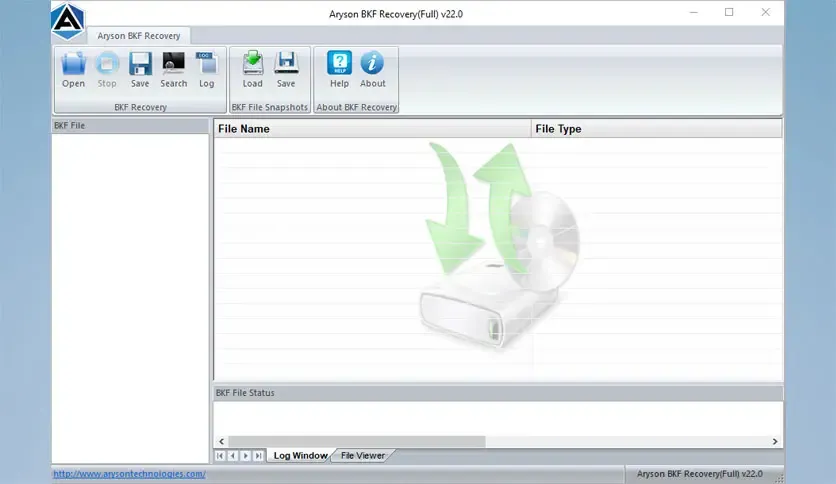This screenshot has width=836, height=484.
Task: Click the BKF File Snapshots group label
Action: point(270,107)
